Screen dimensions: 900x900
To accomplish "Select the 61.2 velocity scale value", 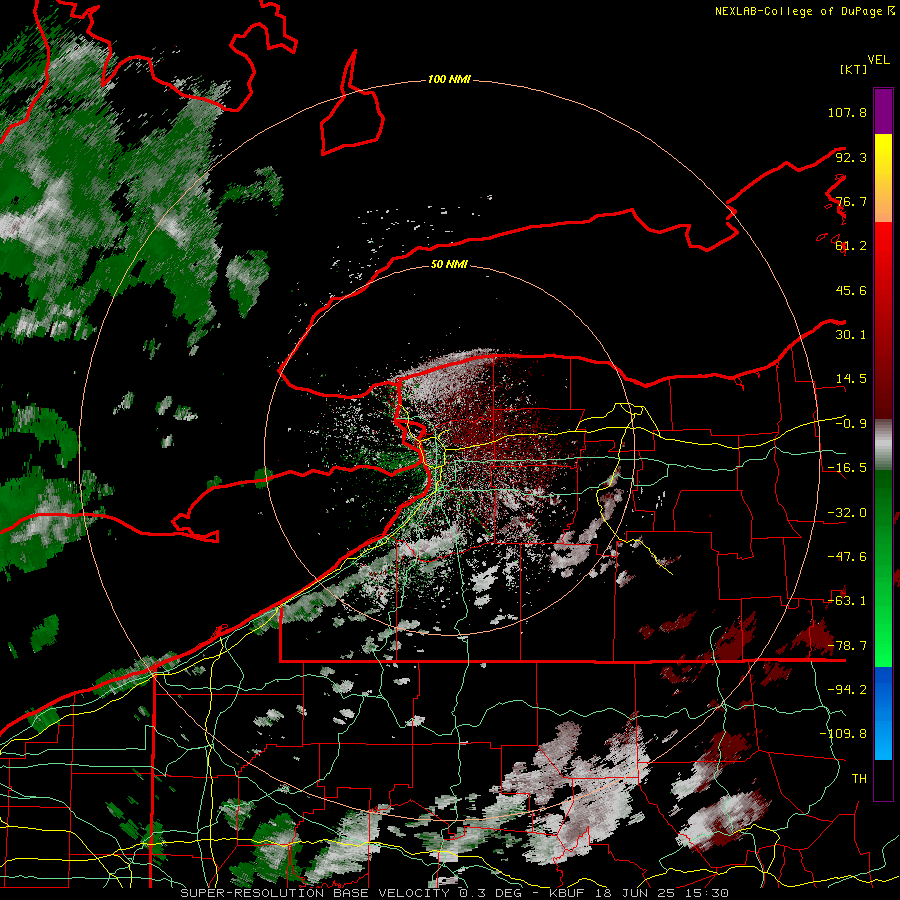I will [851, 246].
